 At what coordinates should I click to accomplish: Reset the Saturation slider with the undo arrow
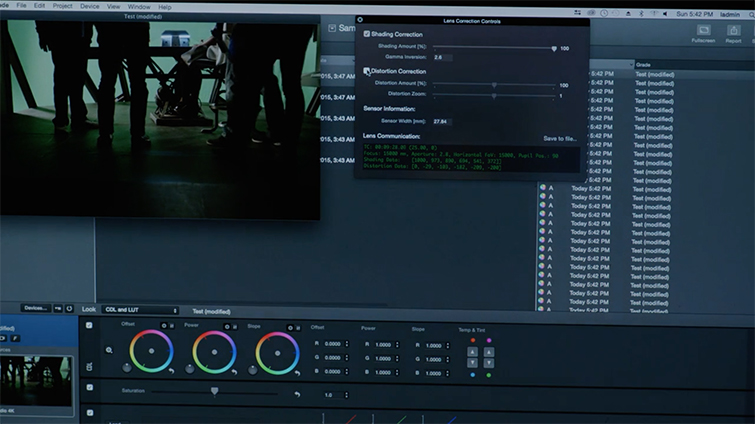click(x=296, y=394)
